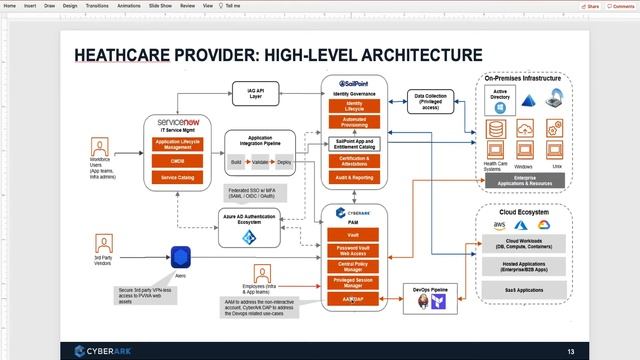Click the Validate pipeline step
The height and width of the screenshot is (360, 640).
[260, 162]
